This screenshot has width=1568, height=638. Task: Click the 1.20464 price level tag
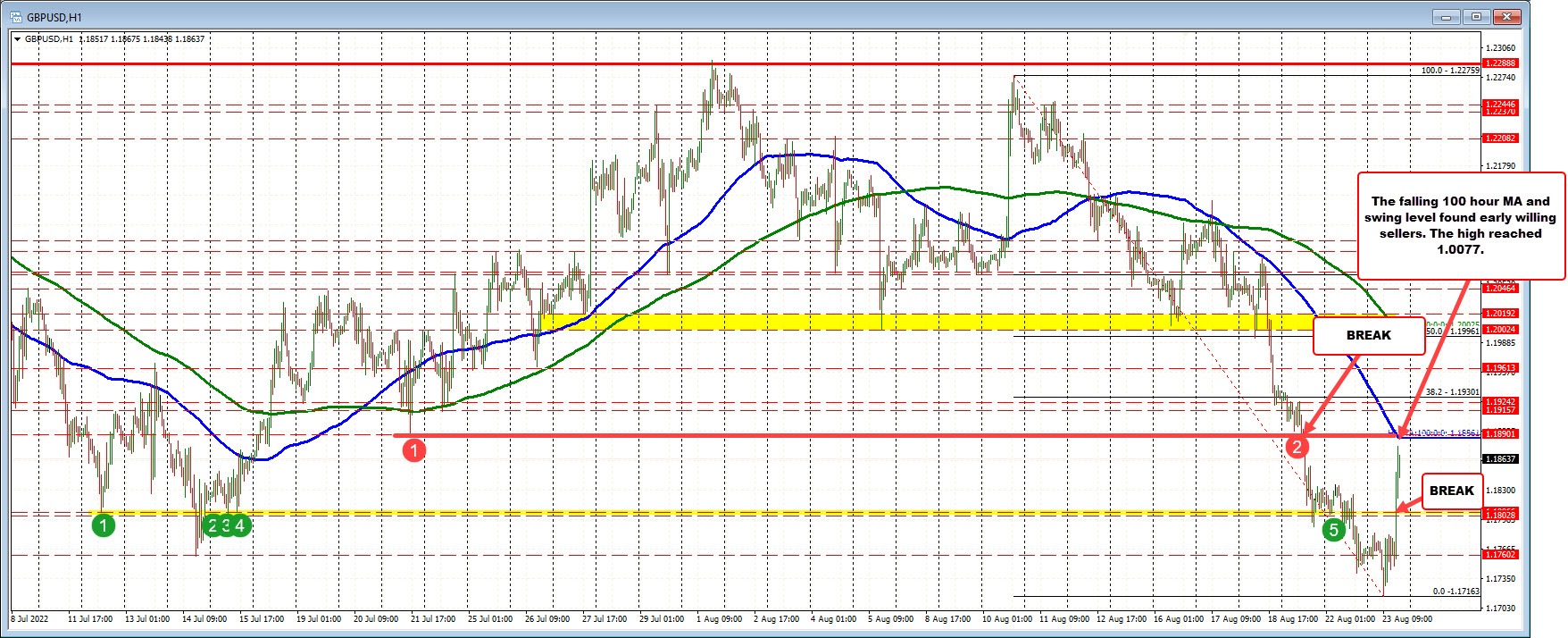1499,288
